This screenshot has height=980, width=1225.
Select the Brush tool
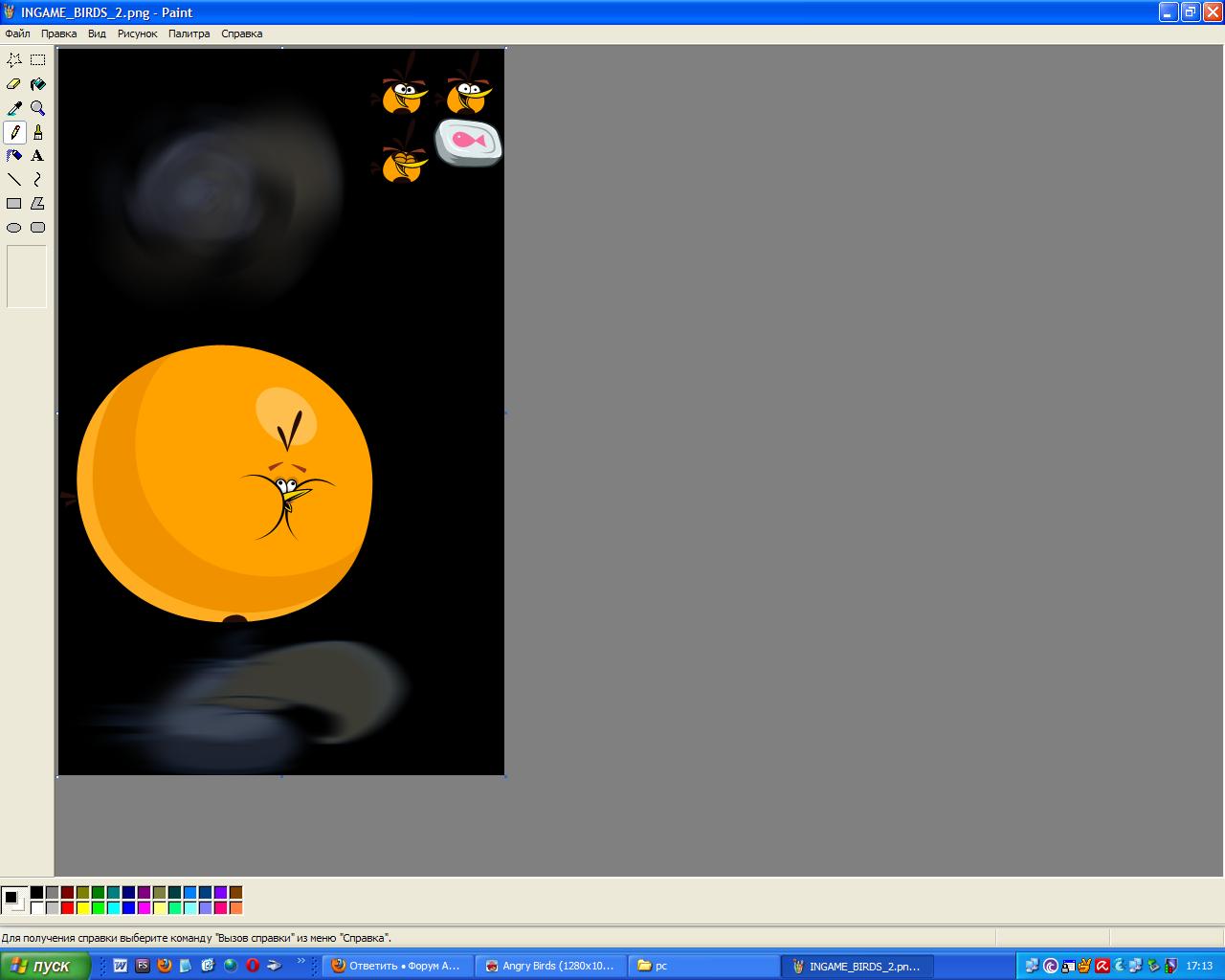[38, 132]
